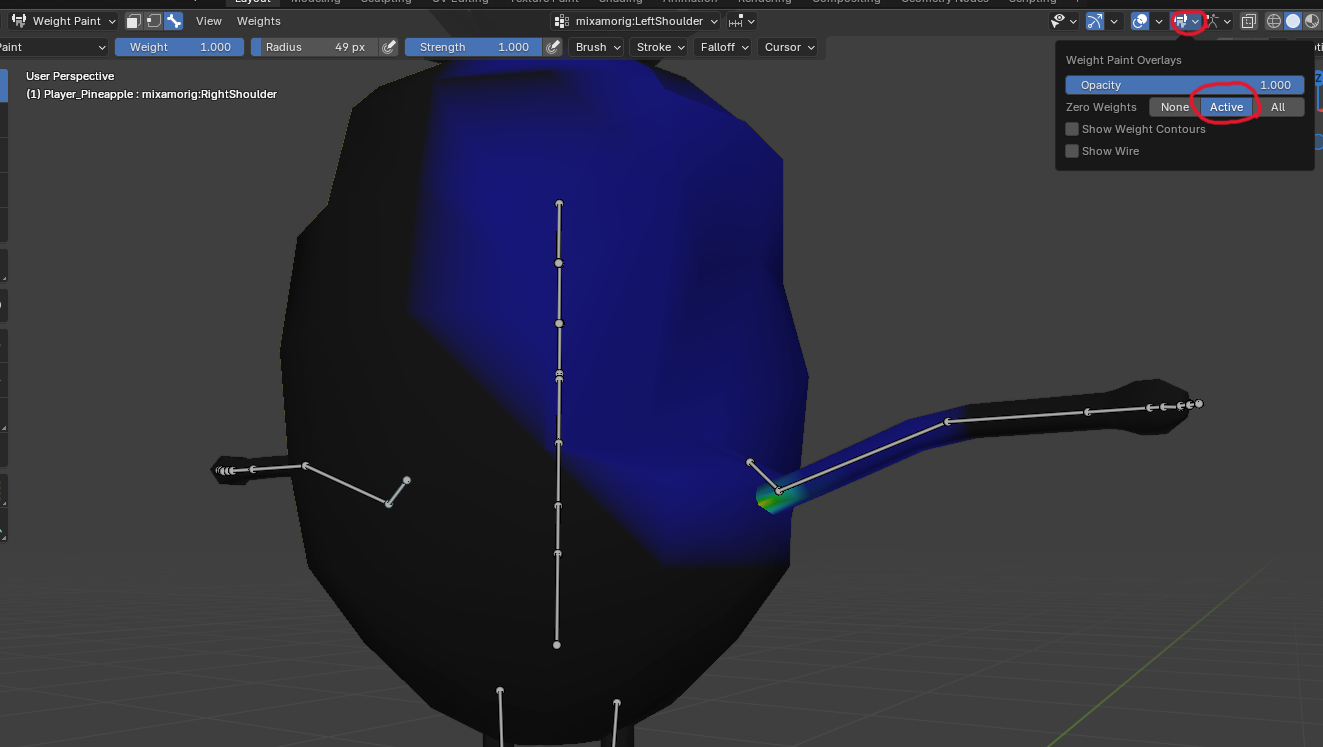Toggle Radius pen pressure icon
This screenshot has height=747, width=1323.
[x=389, y=47]
